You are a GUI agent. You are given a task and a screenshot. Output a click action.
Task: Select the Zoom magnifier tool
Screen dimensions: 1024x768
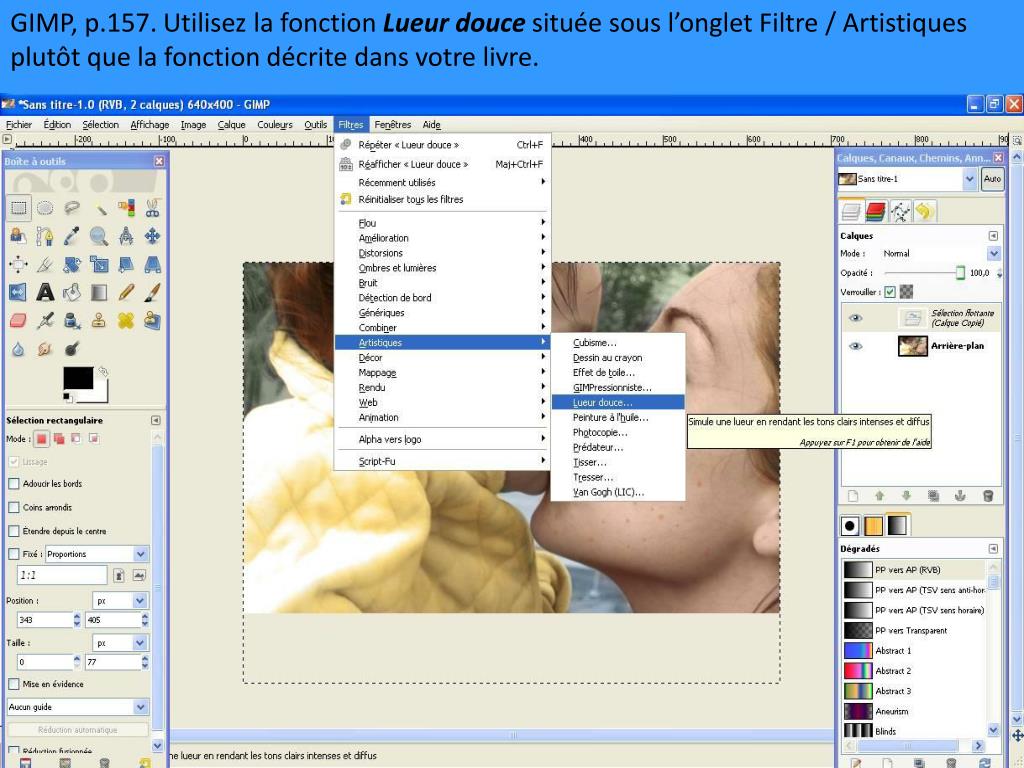(x=99, y=236)
